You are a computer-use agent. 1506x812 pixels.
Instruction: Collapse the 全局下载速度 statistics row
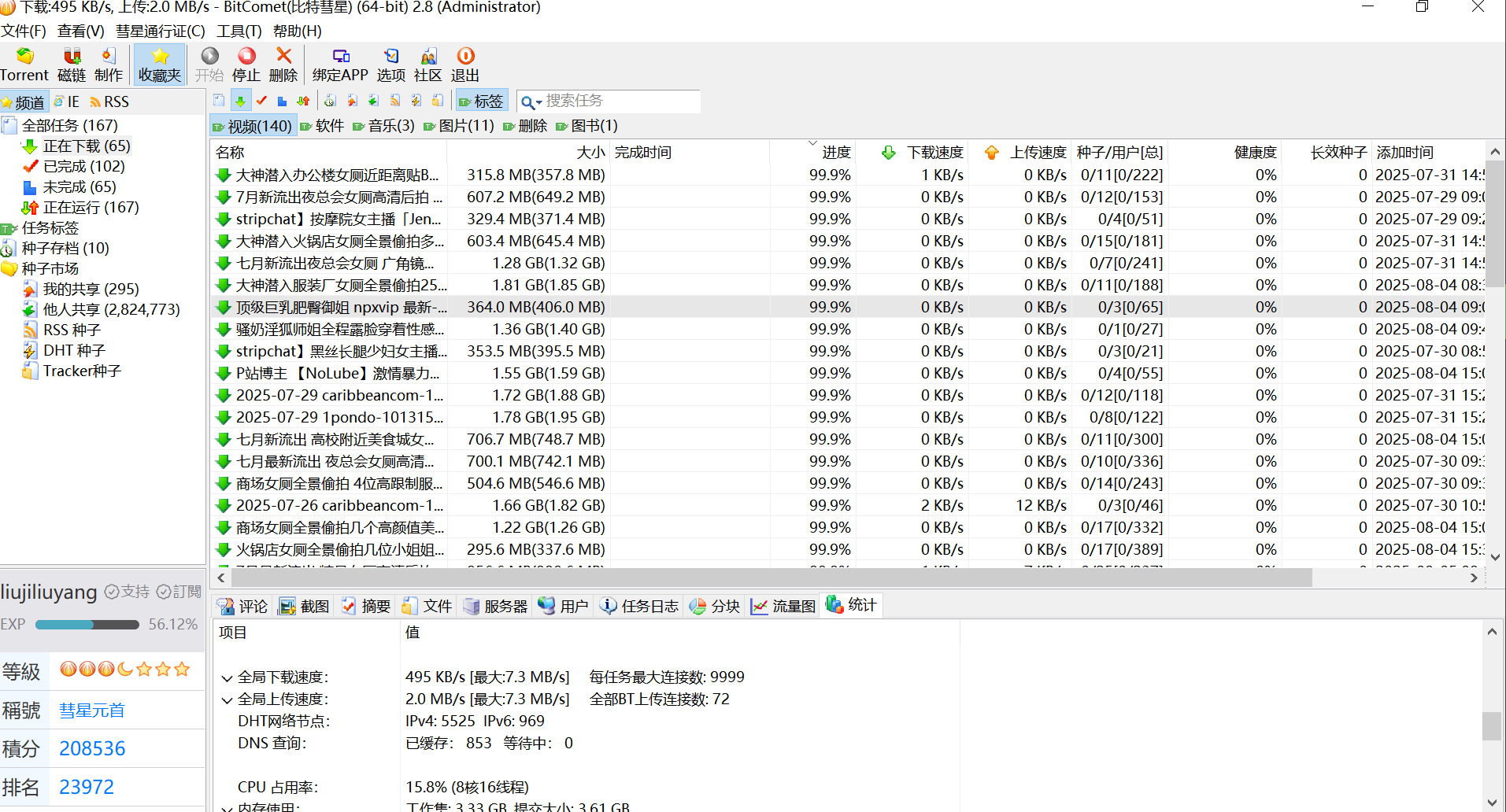click(227, 678)
